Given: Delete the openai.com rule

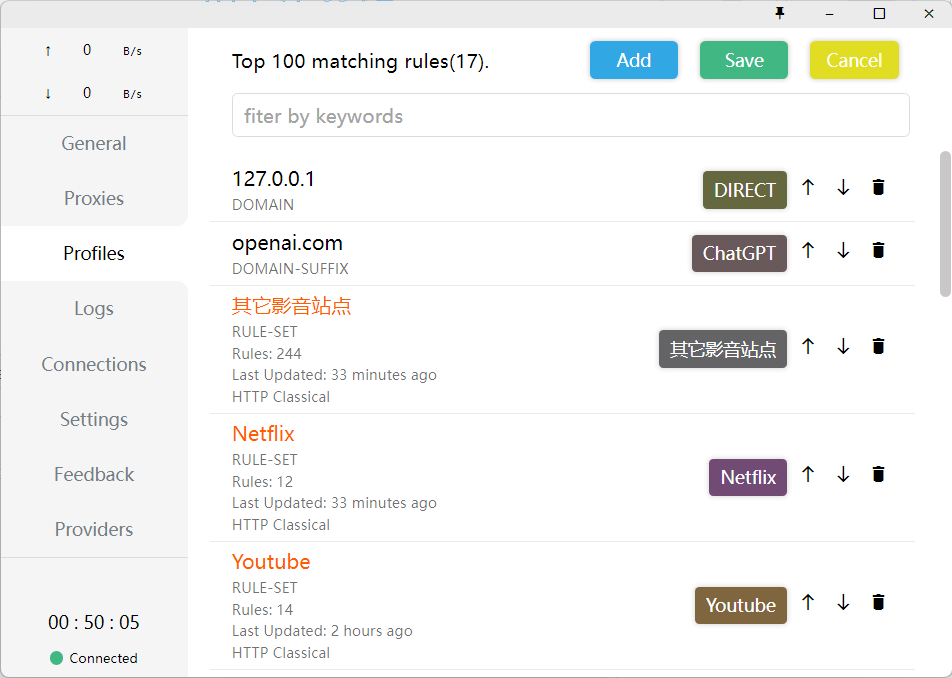Looking at the screenshot, I should click(x=878, y=251).
